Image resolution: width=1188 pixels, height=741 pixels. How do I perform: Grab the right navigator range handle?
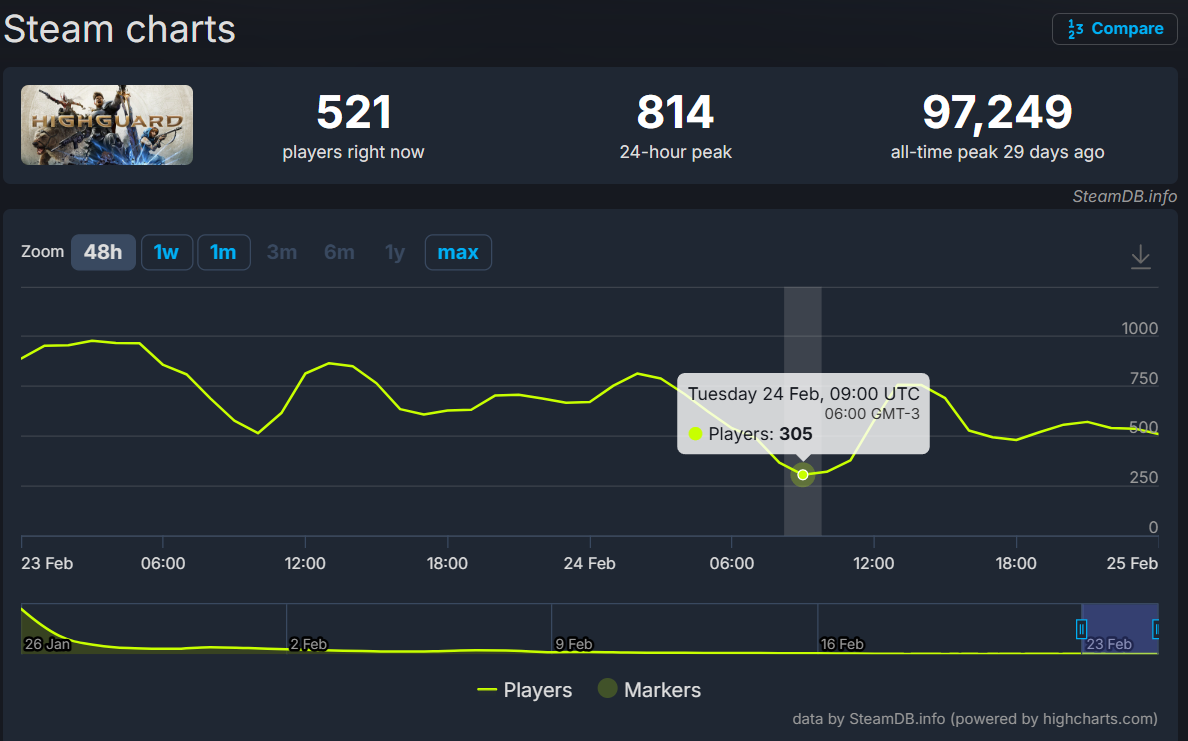tap(1156, 629)
